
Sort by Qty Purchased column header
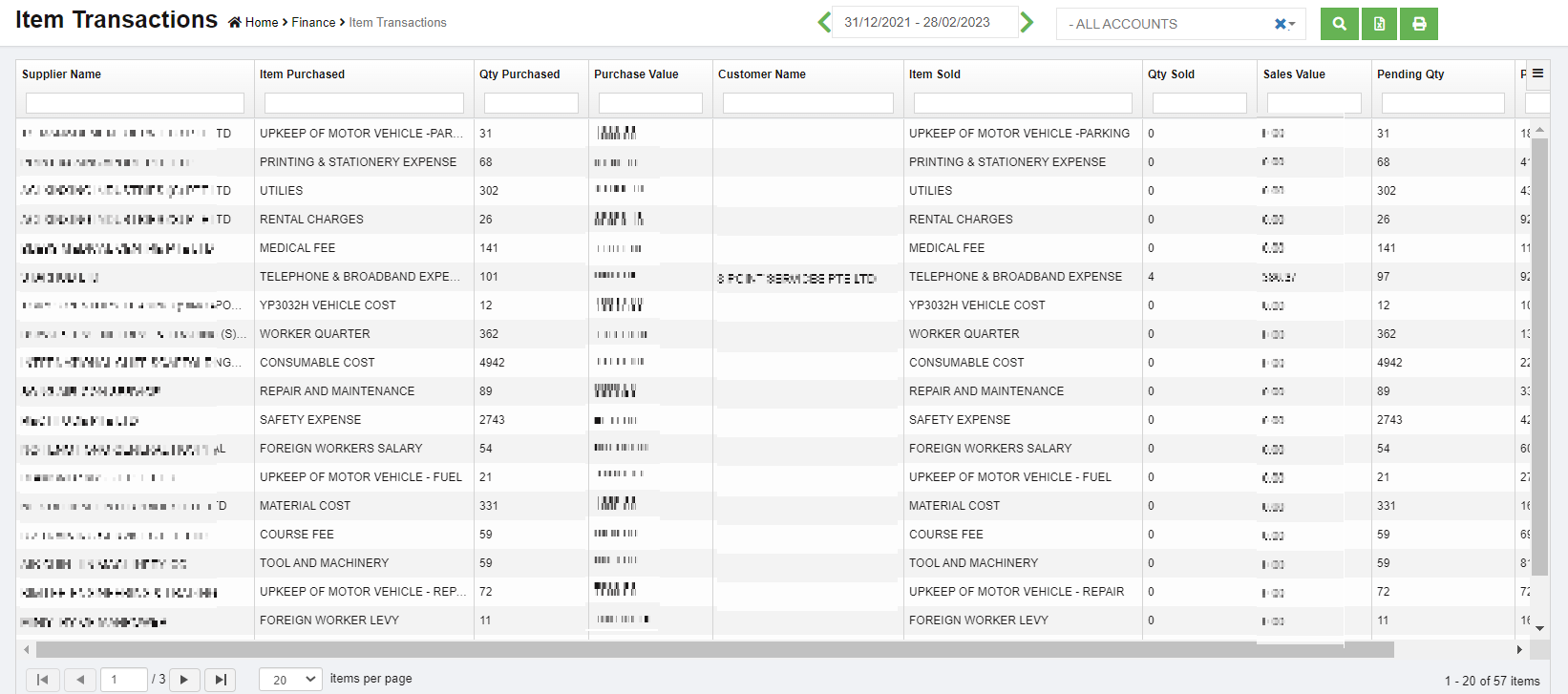click(x=519, y=74)
